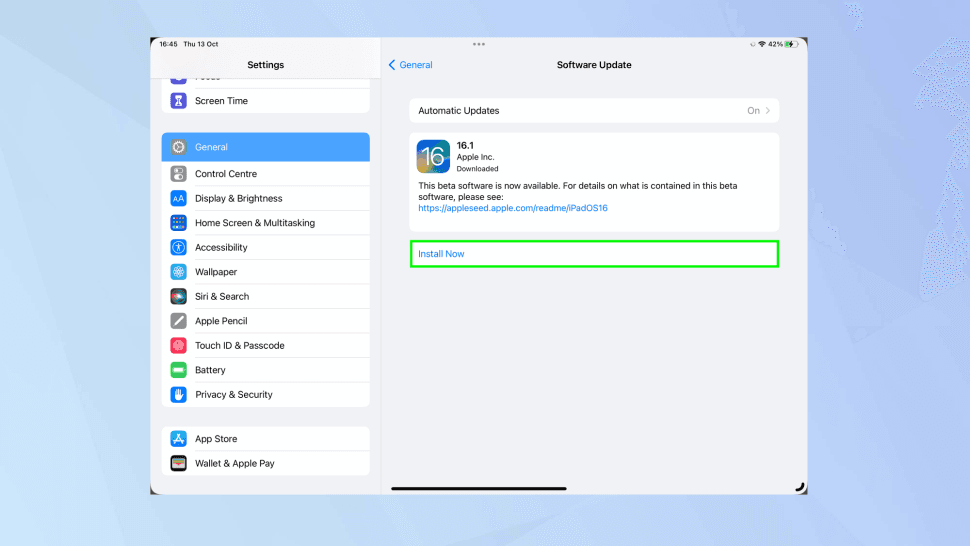
Task: Open Screen Time settings
Action: click(265, 101)
